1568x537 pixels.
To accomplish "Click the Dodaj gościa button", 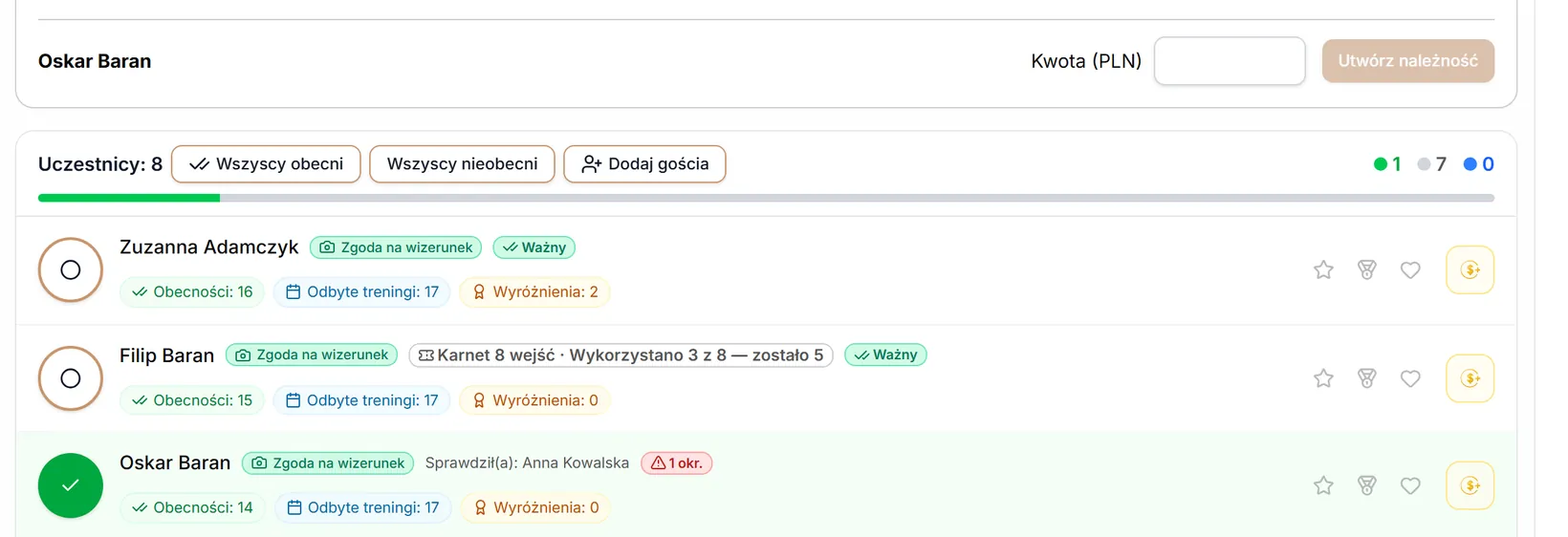I will (644, 164).
